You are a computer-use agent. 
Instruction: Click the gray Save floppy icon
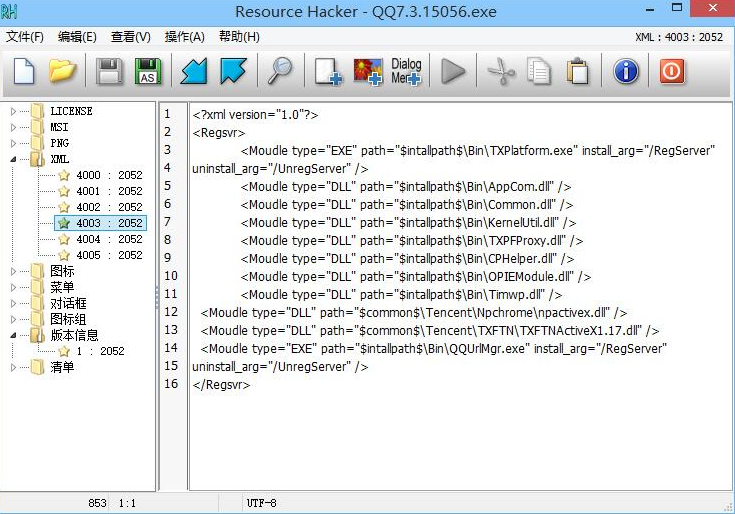coord(109,71)
